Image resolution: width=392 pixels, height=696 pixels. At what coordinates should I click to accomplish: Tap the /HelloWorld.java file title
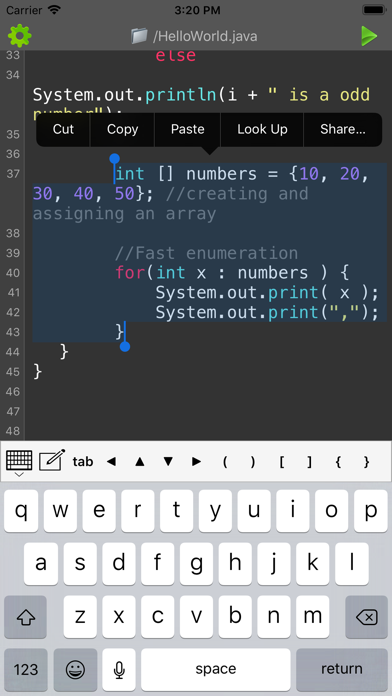205,36
